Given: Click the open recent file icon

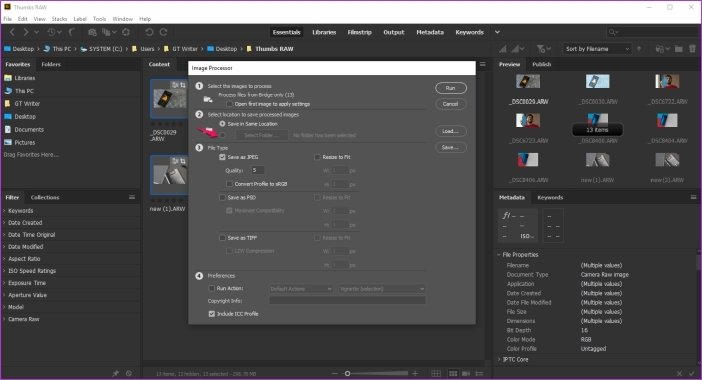Looking at the screenshot, I should tap(659, 49).
